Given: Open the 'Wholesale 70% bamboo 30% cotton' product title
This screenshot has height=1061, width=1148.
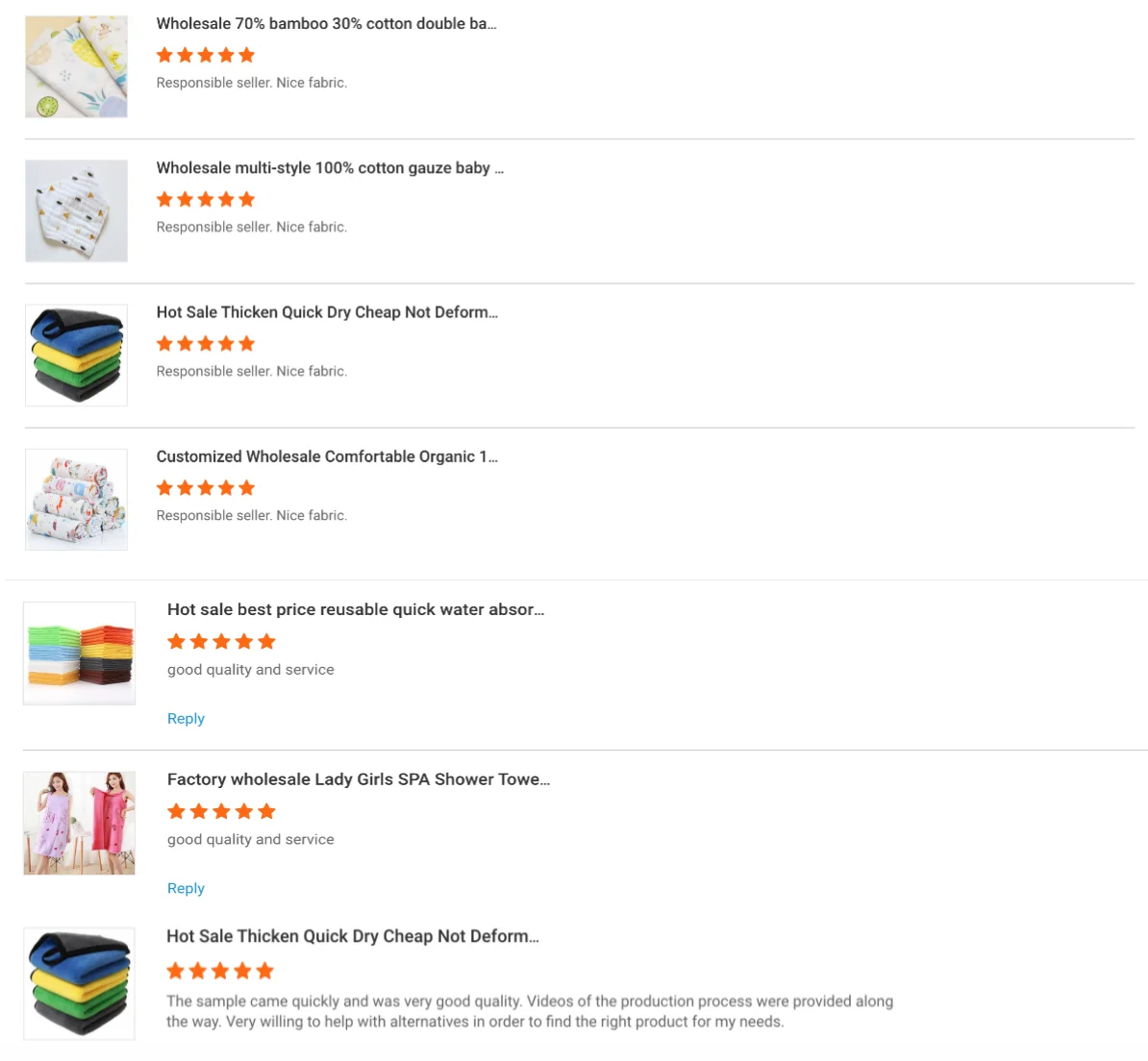Looking at the screenshot, I should (x=326, y=24).
